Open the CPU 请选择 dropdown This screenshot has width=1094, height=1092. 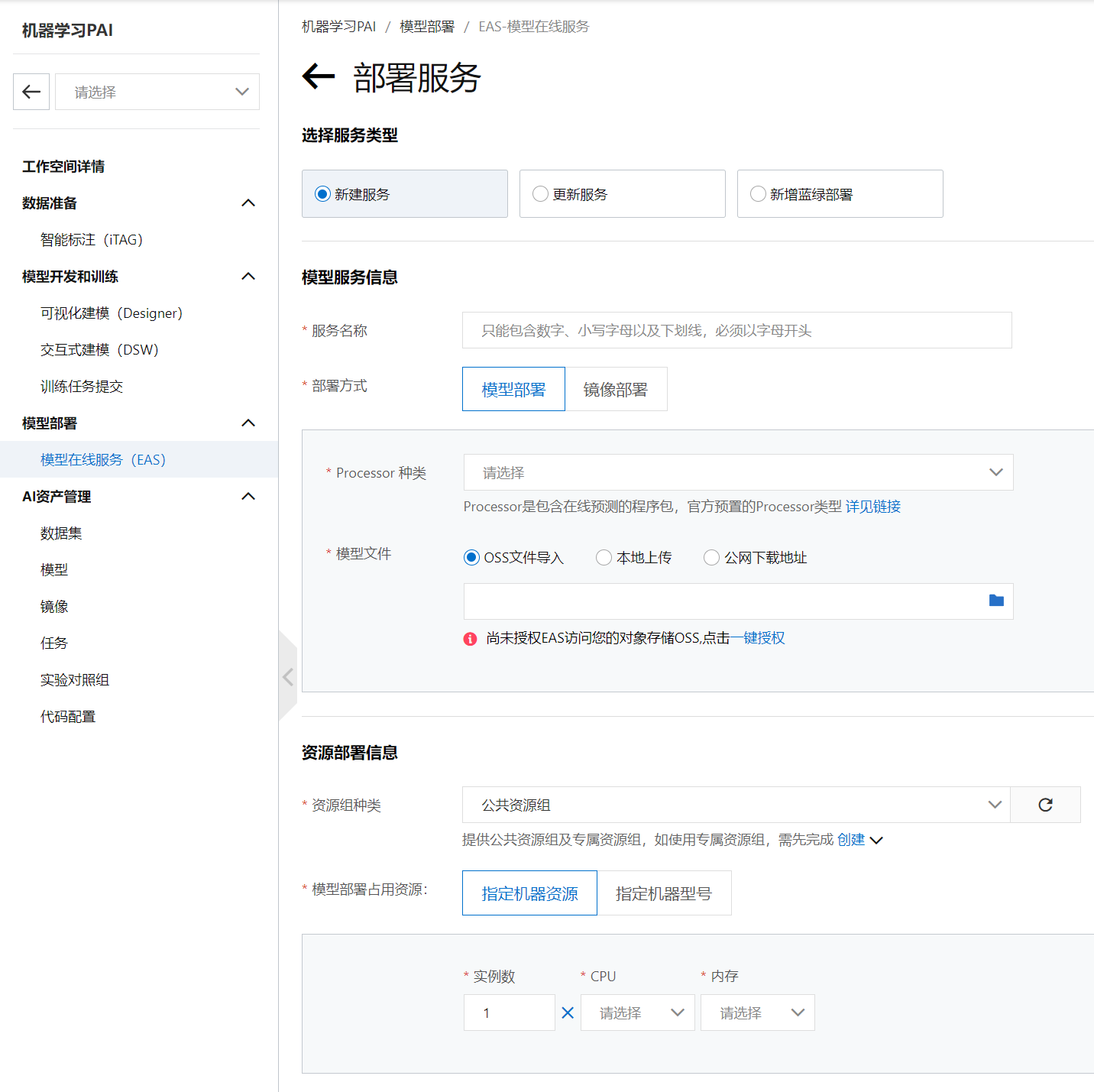638,1013
